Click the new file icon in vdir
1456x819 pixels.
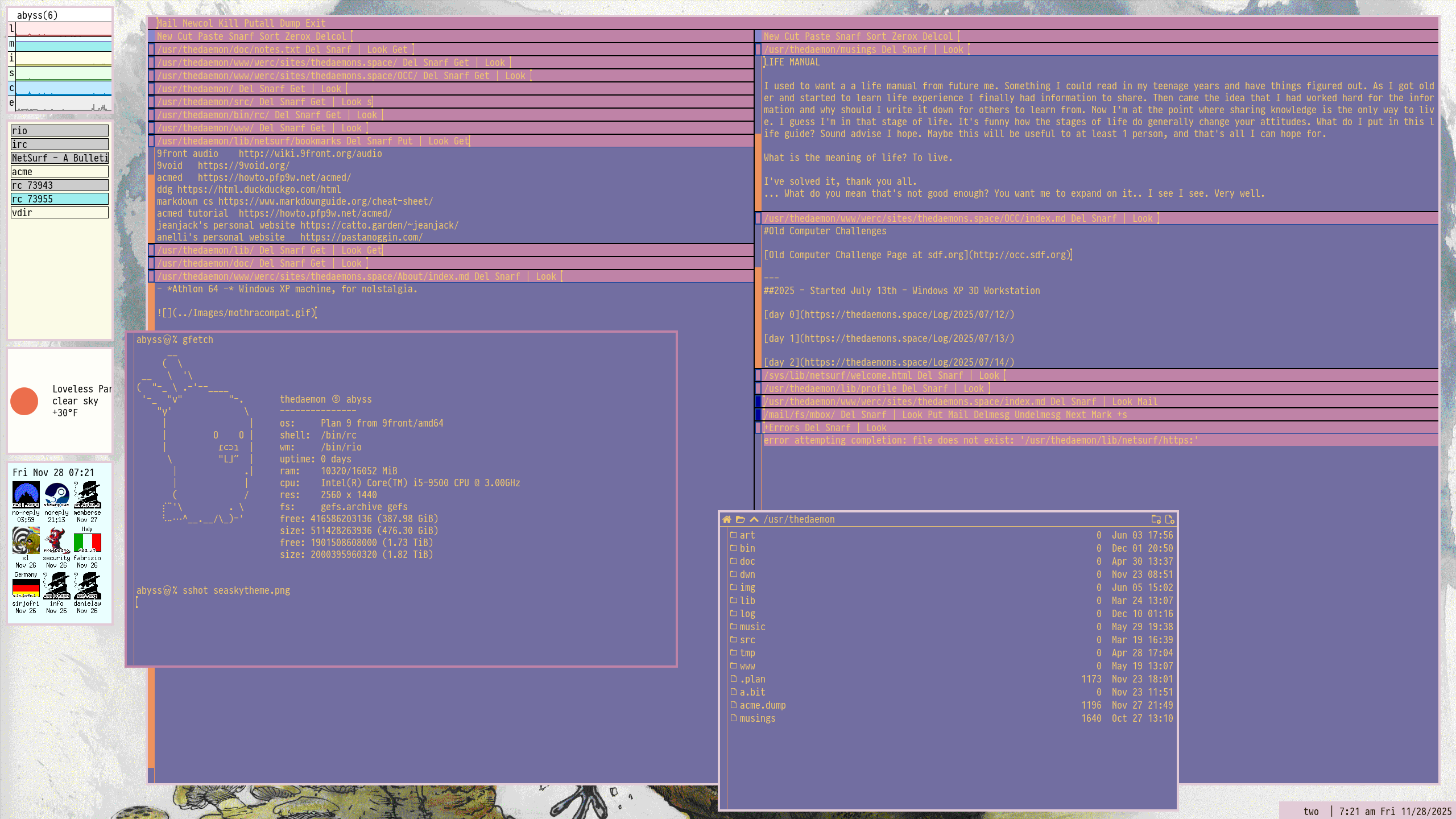(x=1169, y=519)
